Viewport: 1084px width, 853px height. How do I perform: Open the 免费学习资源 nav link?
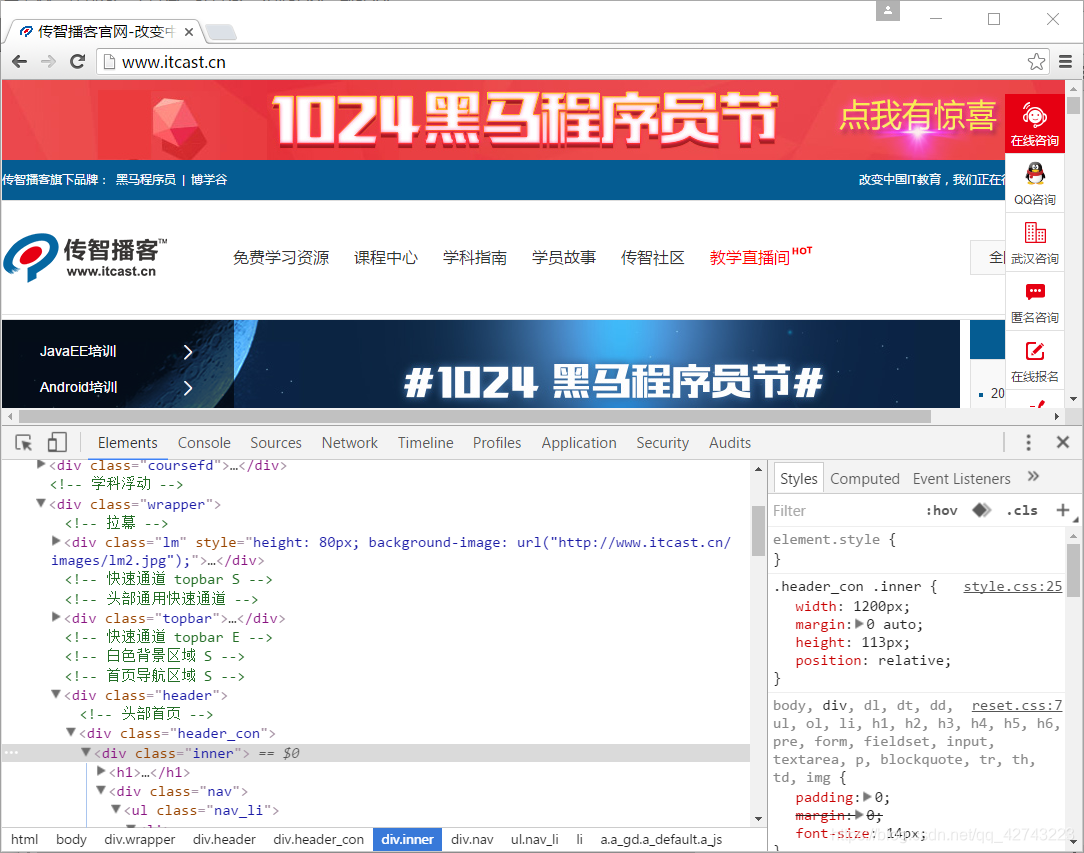[281, 258]
